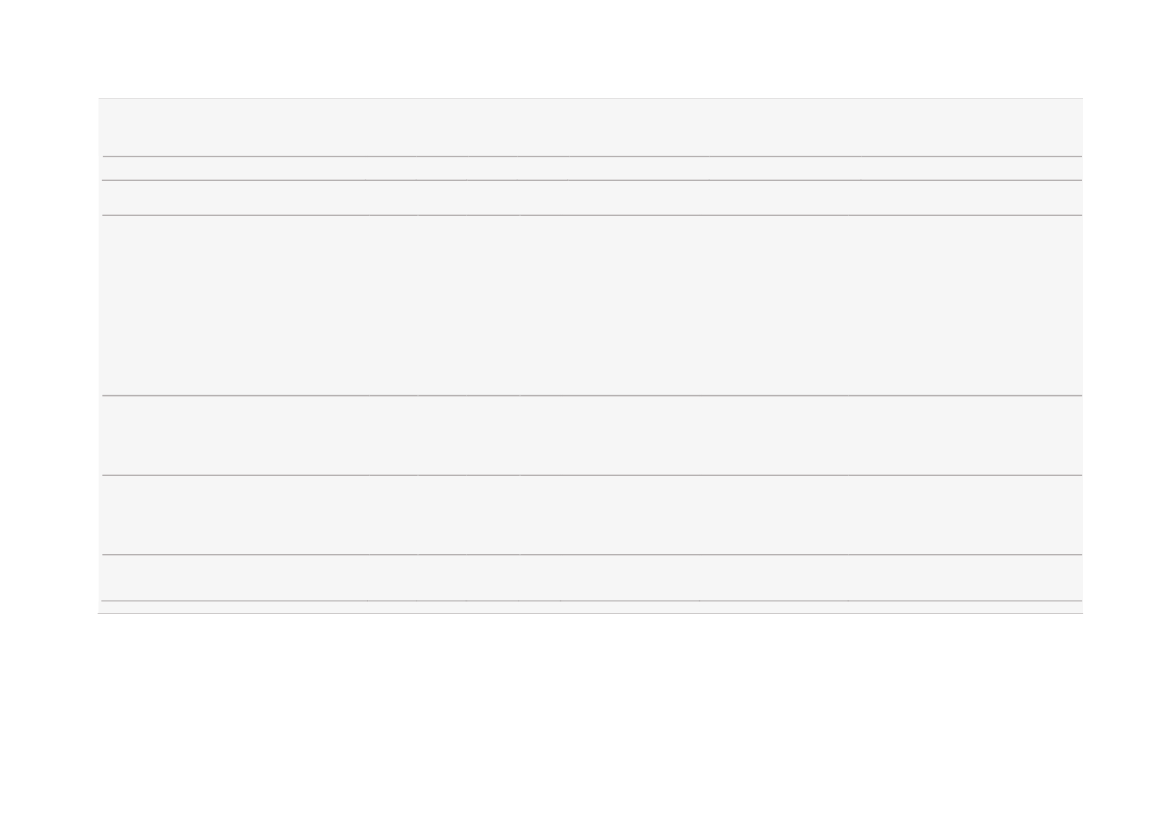Click the third empty row above the tallest row
Screen dimensions: 1170x827
tap(592, 128)
